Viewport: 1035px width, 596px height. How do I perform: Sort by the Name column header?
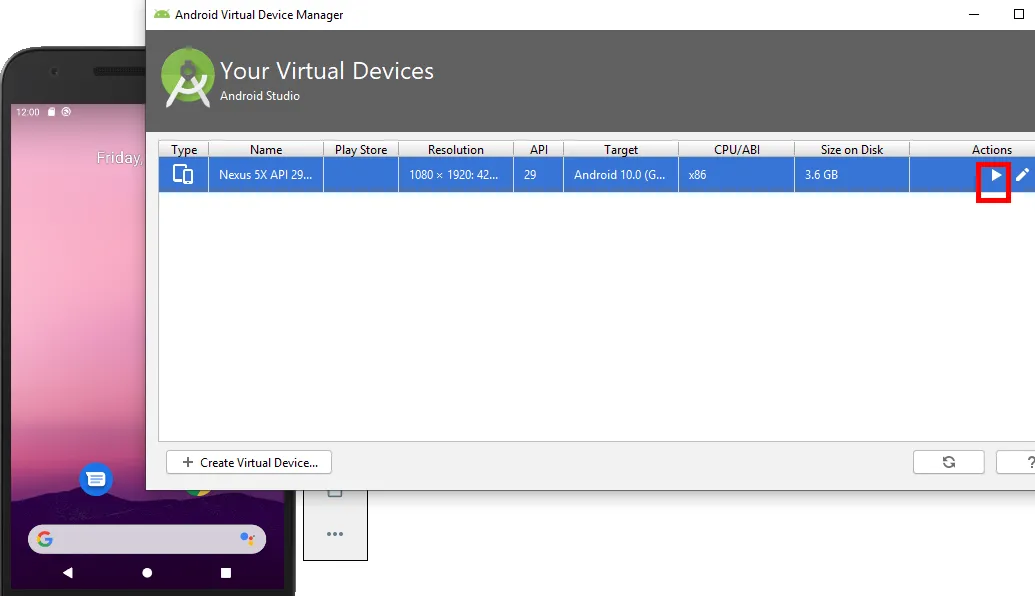(x=266, y=149)
